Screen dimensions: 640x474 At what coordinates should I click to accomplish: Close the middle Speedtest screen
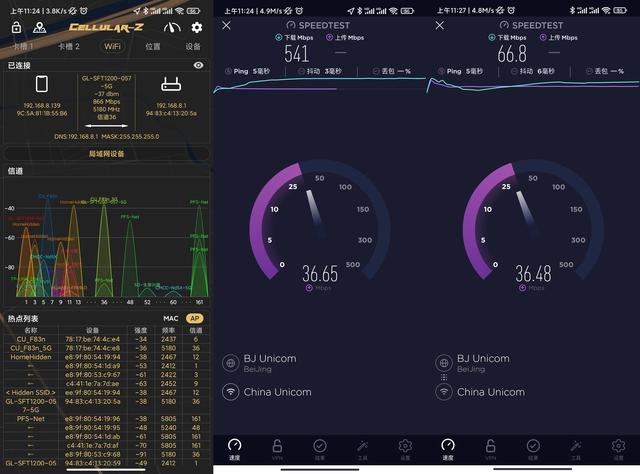click(x=227, y=25)
